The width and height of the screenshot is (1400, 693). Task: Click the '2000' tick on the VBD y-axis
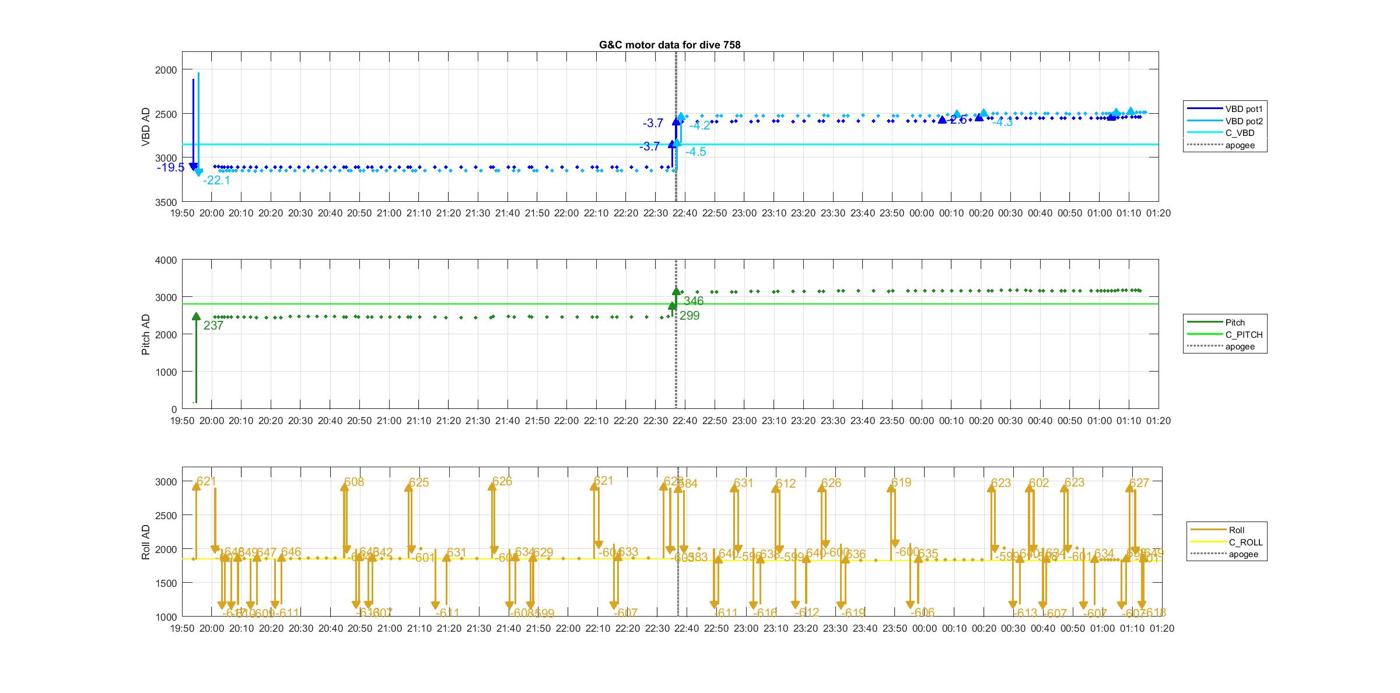(x=165, y=70)
